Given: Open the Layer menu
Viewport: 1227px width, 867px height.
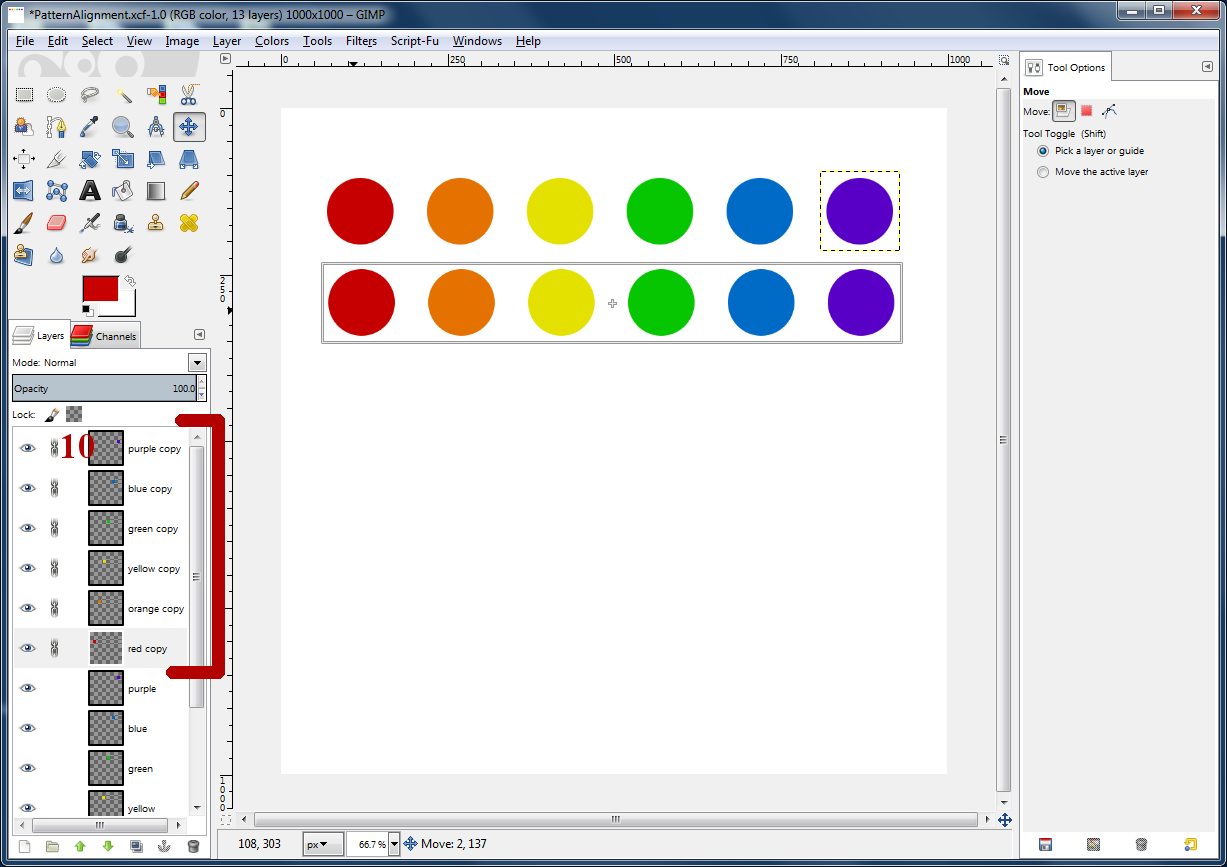Looking at the screenshot, I should coord(227,41).
